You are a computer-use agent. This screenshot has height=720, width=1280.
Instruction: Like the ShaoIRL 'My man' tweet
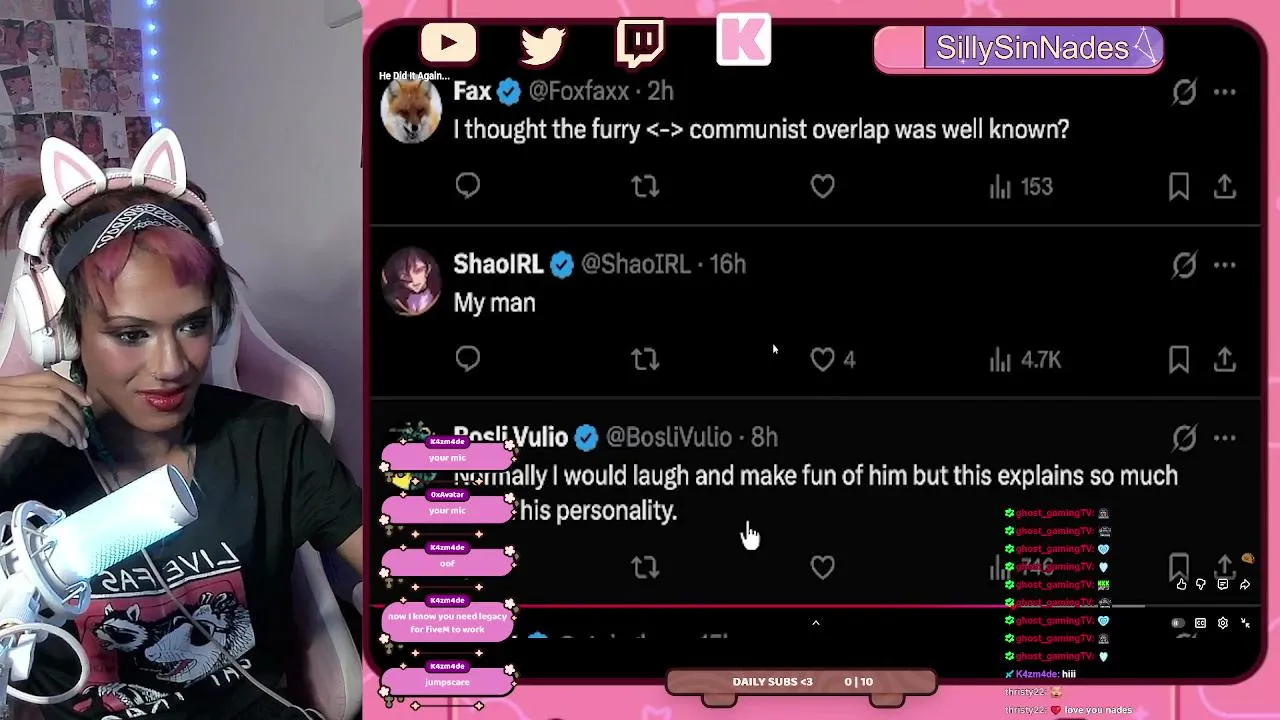click(x=822, y=359)
